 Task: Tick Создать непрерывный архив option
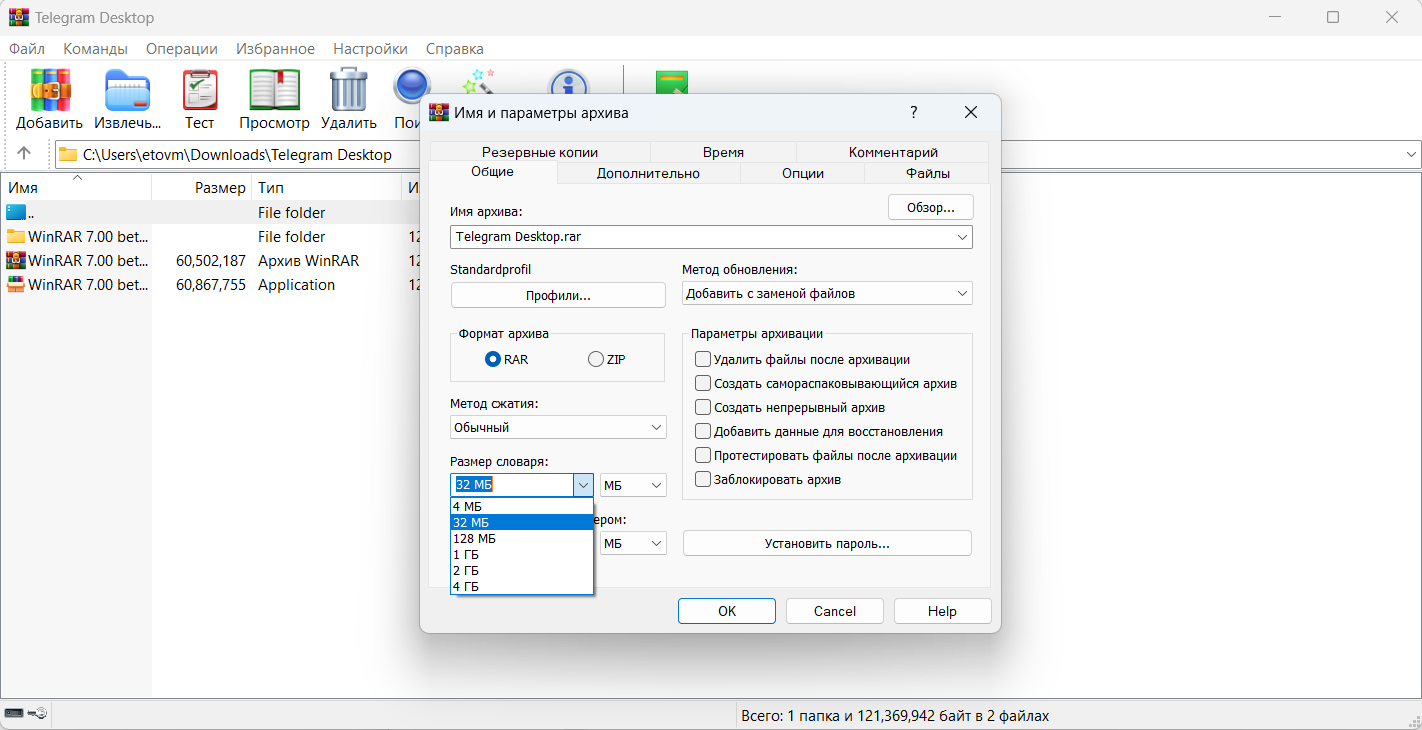click(x=703, y=407)
